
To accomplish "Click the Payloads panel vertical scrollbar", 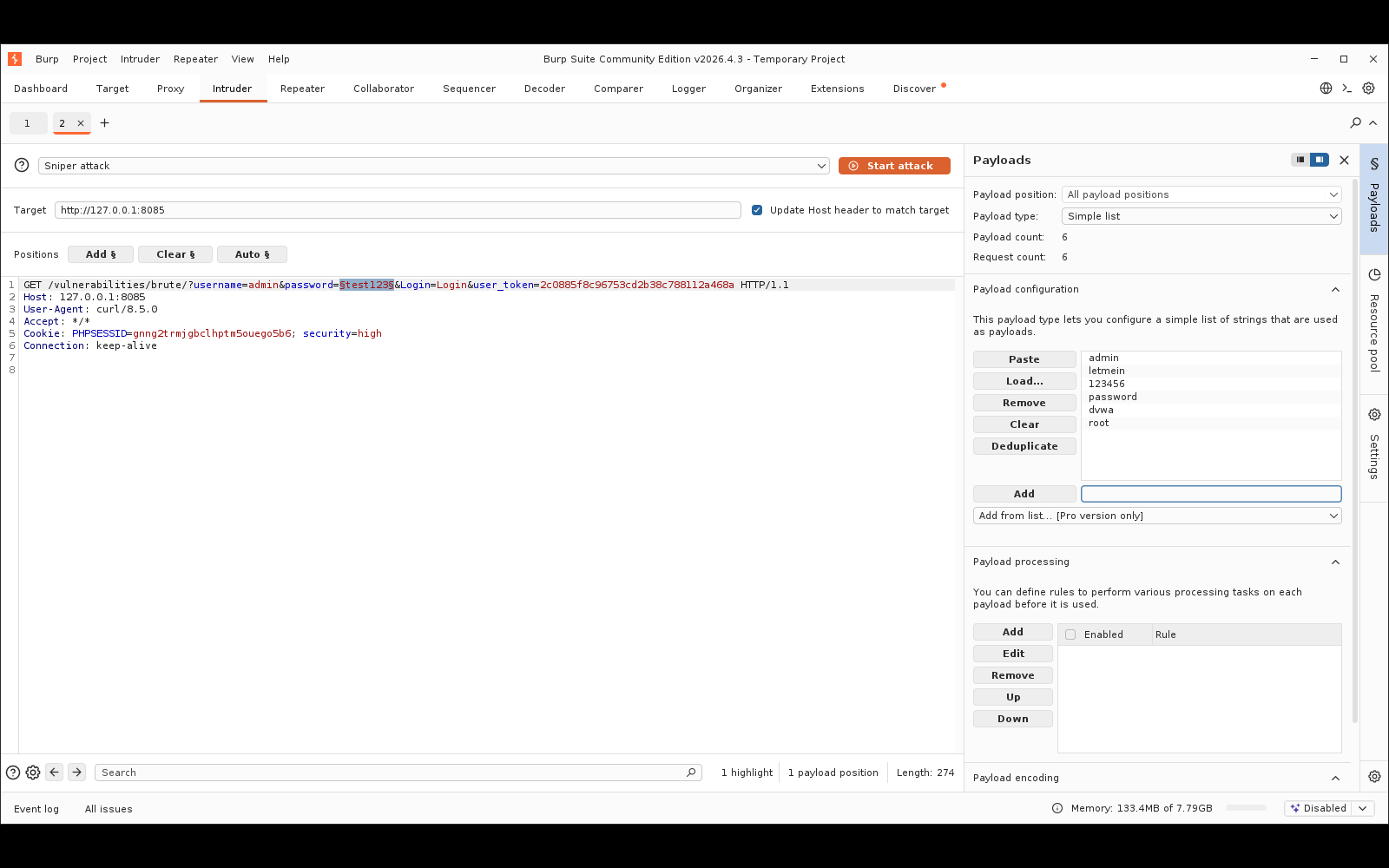I will pos(1355,451).
